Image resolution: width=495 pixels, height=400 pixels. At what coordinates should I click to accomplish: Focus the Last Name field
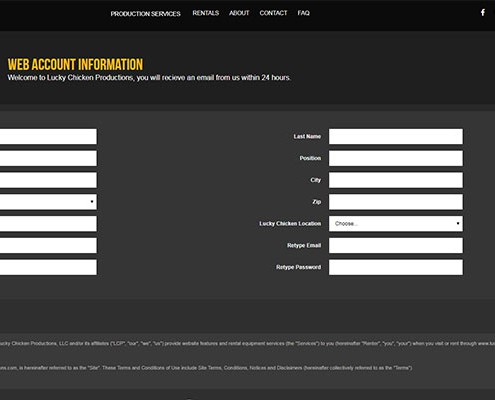(x=396, y=136)
